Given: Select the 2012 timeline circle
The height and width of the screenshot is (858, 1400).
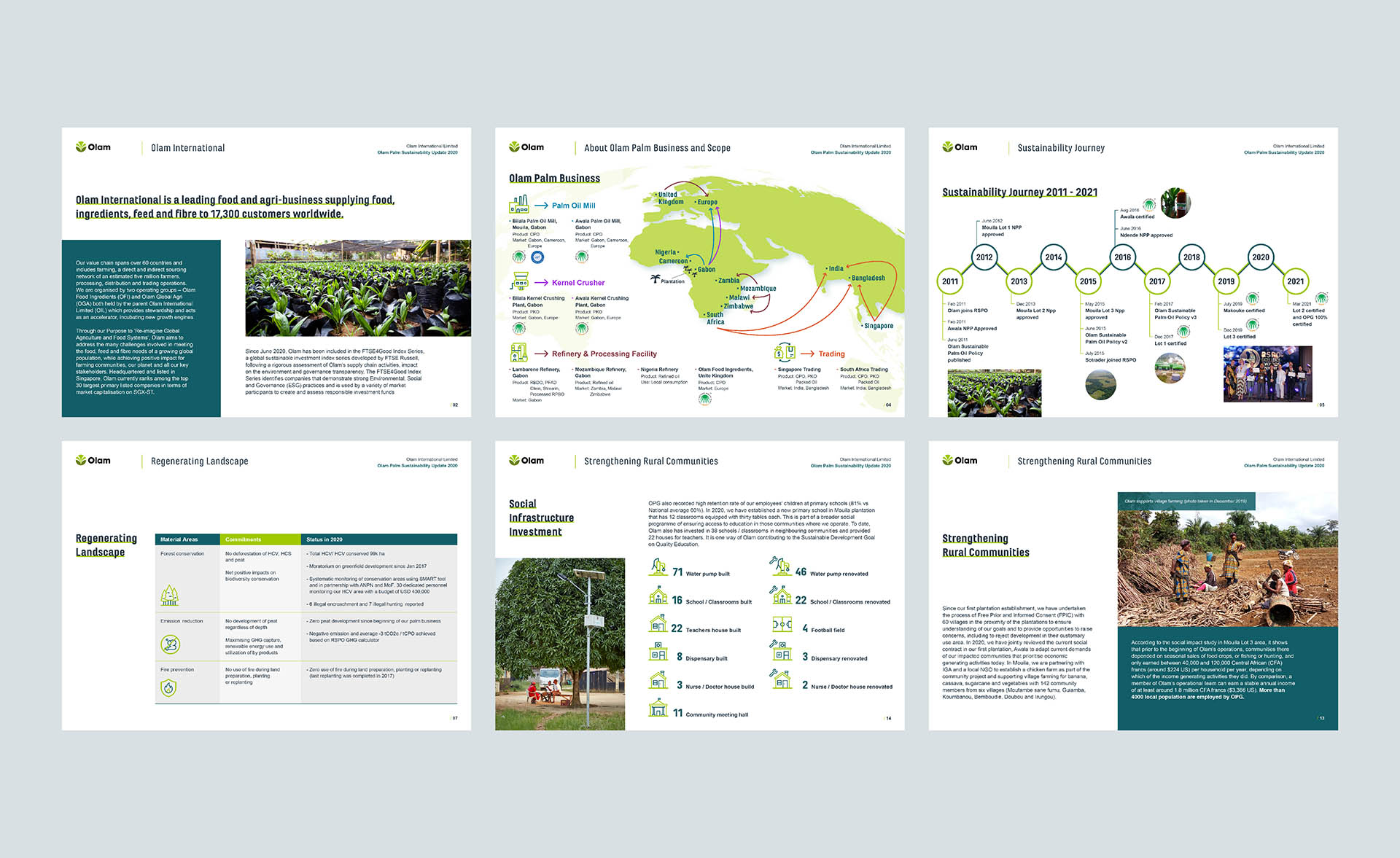Looking at the screenshot, I should [x=984, y=257].
